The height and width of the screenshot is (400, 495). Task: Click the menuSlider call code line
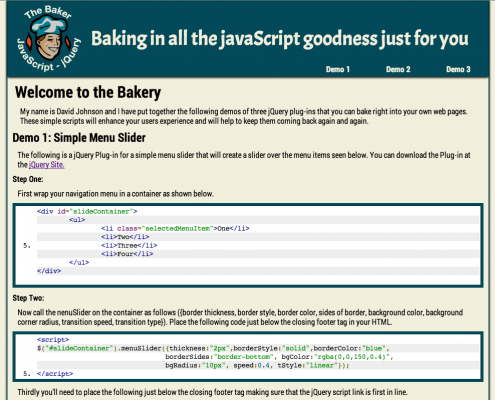213,348
